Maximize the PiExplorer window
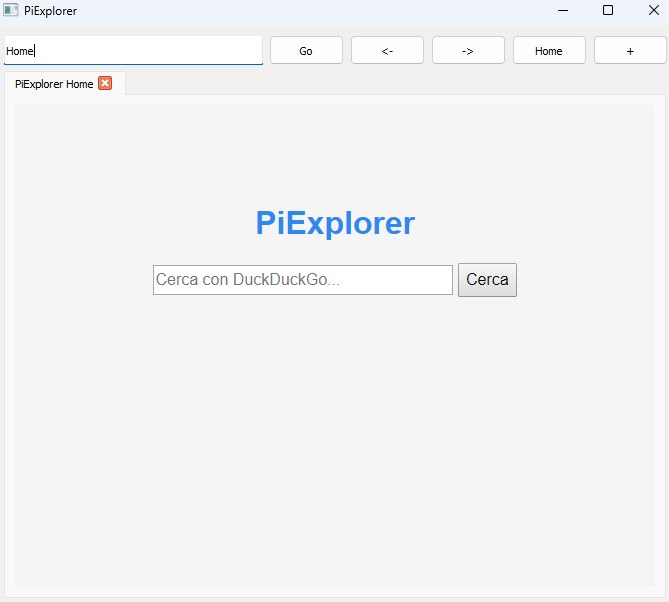This screenshot has width=669, height=602. 608,10
